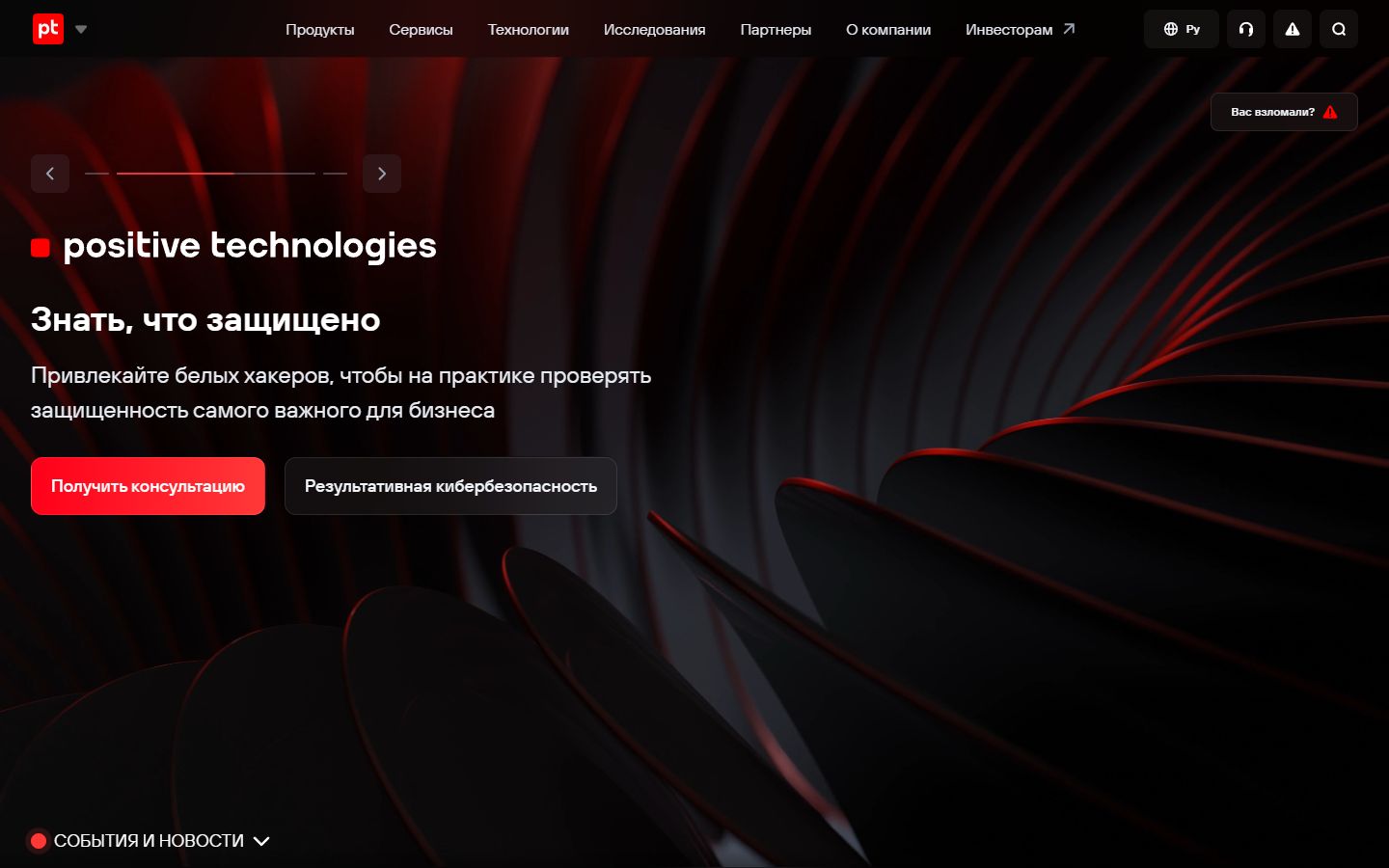Image resolution: width=1389 pixels, height=868 pixels.
Task: Click the Знать, что защищено headline
Action: (205, 319)
